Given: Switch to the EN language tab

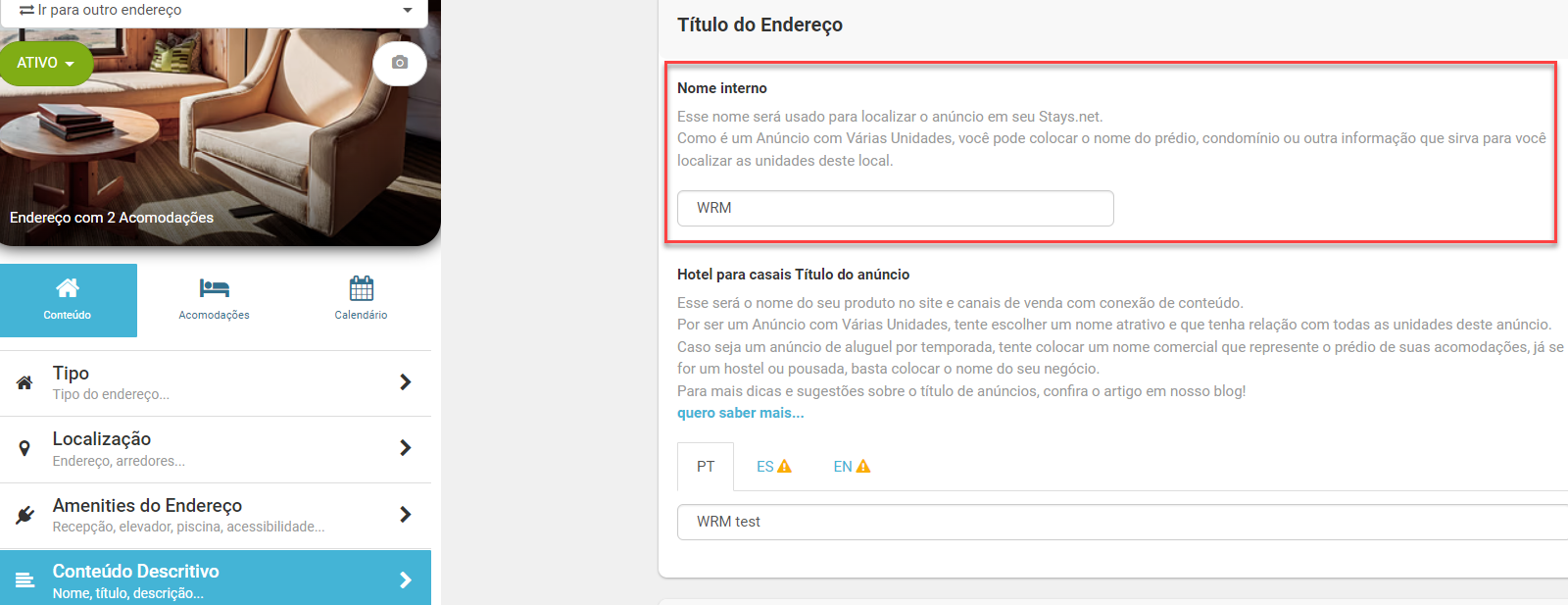Looking at the screenshot, I should pos(852,467).
